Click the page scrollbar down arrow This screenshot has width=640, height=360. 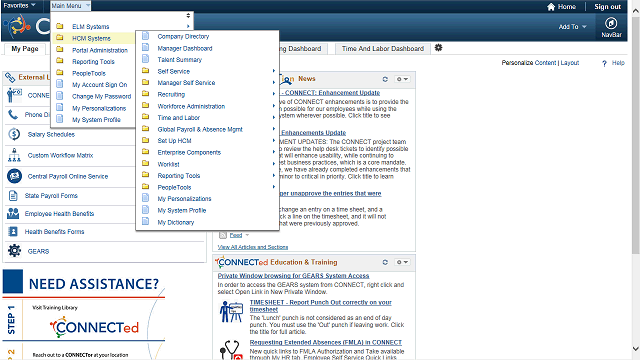click(636, 349)
